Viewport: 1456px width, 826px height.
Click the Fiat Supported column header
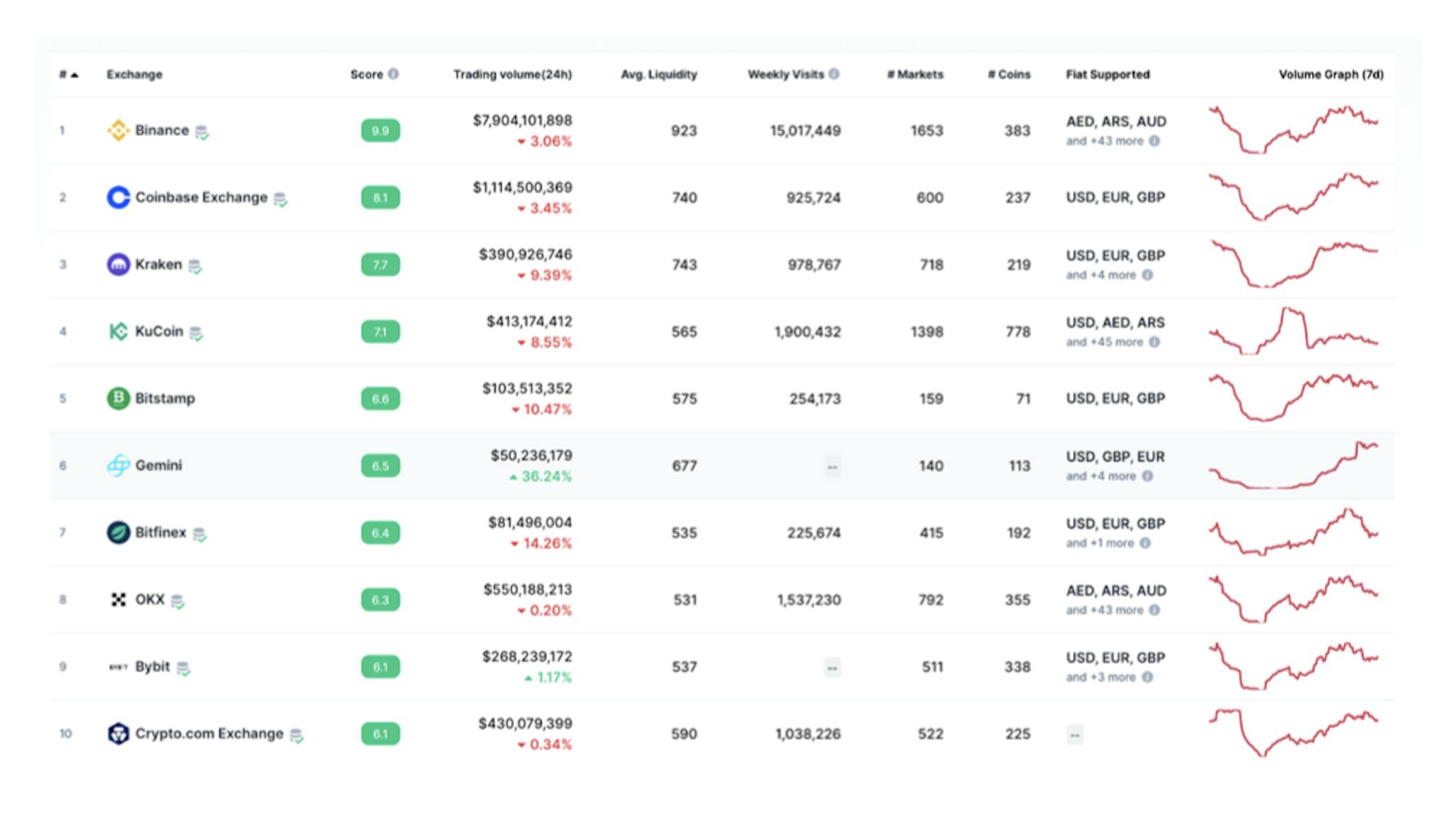[x=1108, y=75]
